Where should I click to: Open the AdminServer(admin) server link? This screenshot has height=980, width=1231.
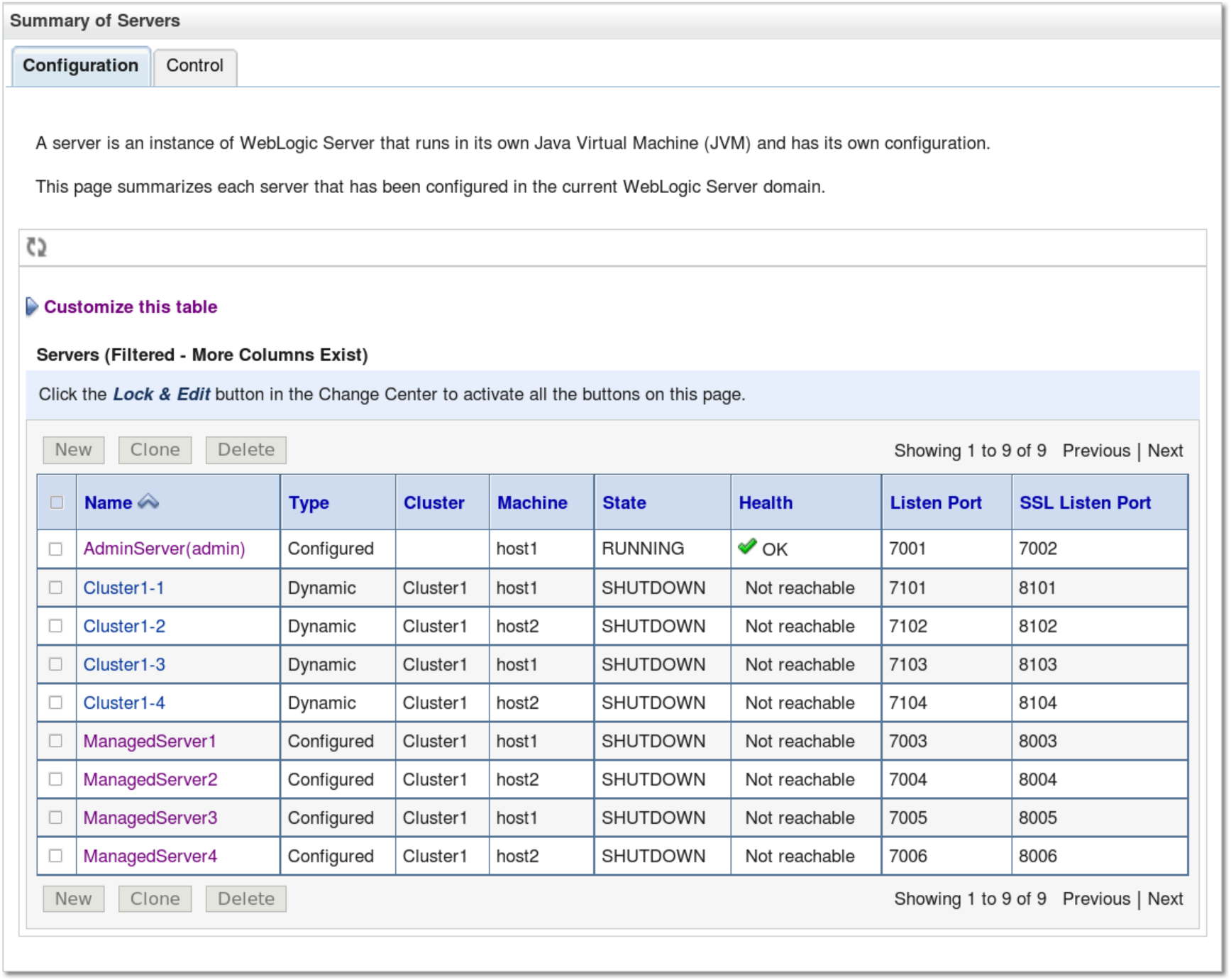[x=165, y=549]
